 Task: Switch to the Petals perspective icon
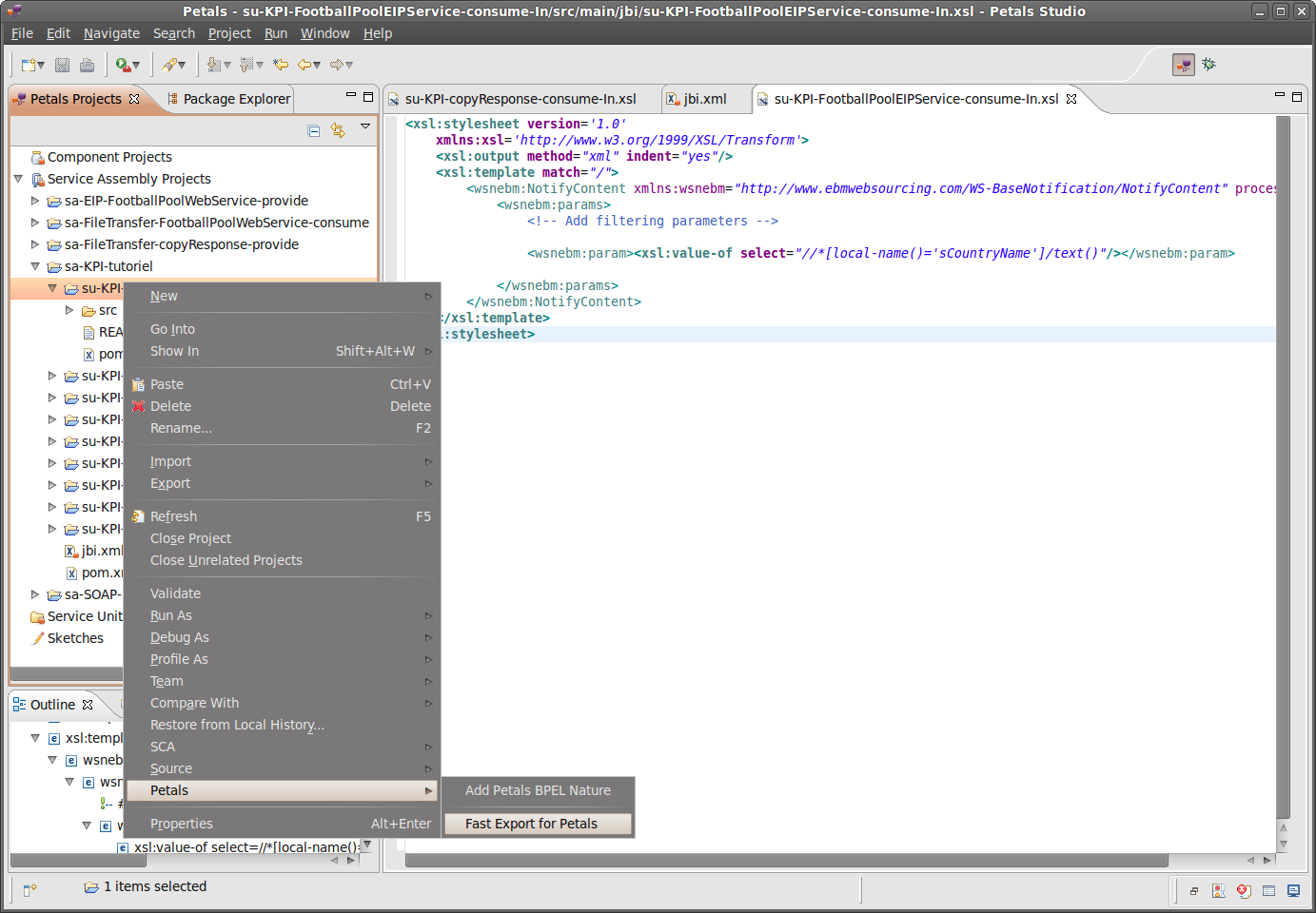point(1183,65)
